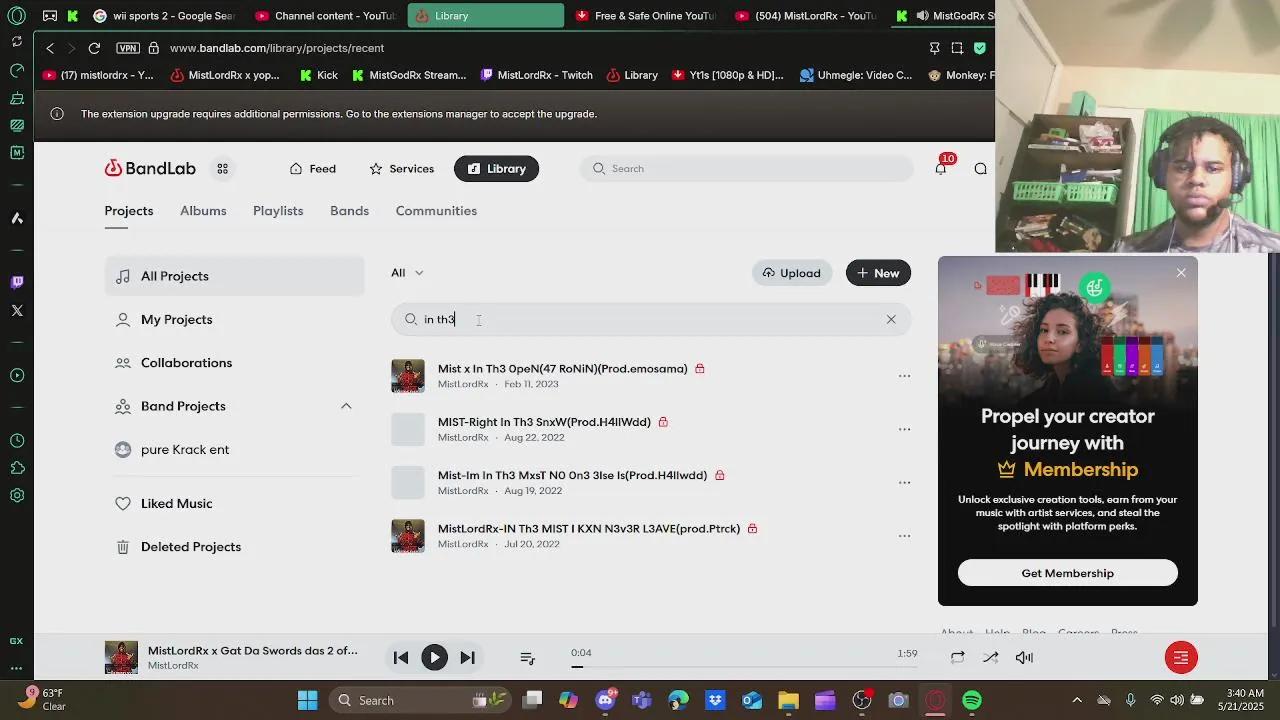Open the Windows Start menu
1280x720 pixels.
[x=307, y=700]
